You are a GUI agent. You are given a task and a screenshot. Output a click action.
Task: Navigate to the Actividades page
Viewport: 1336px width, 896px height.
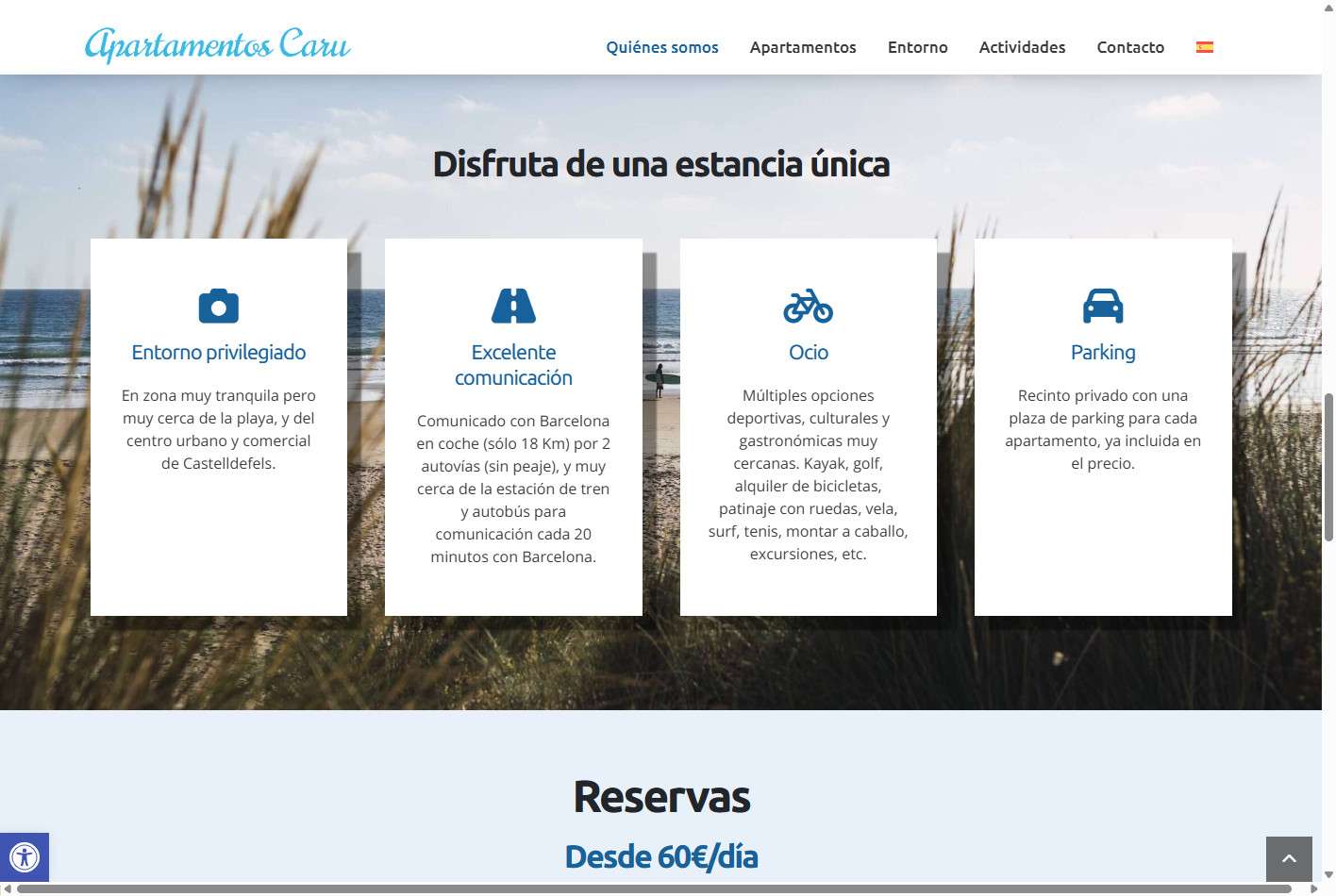(1022, 47)
